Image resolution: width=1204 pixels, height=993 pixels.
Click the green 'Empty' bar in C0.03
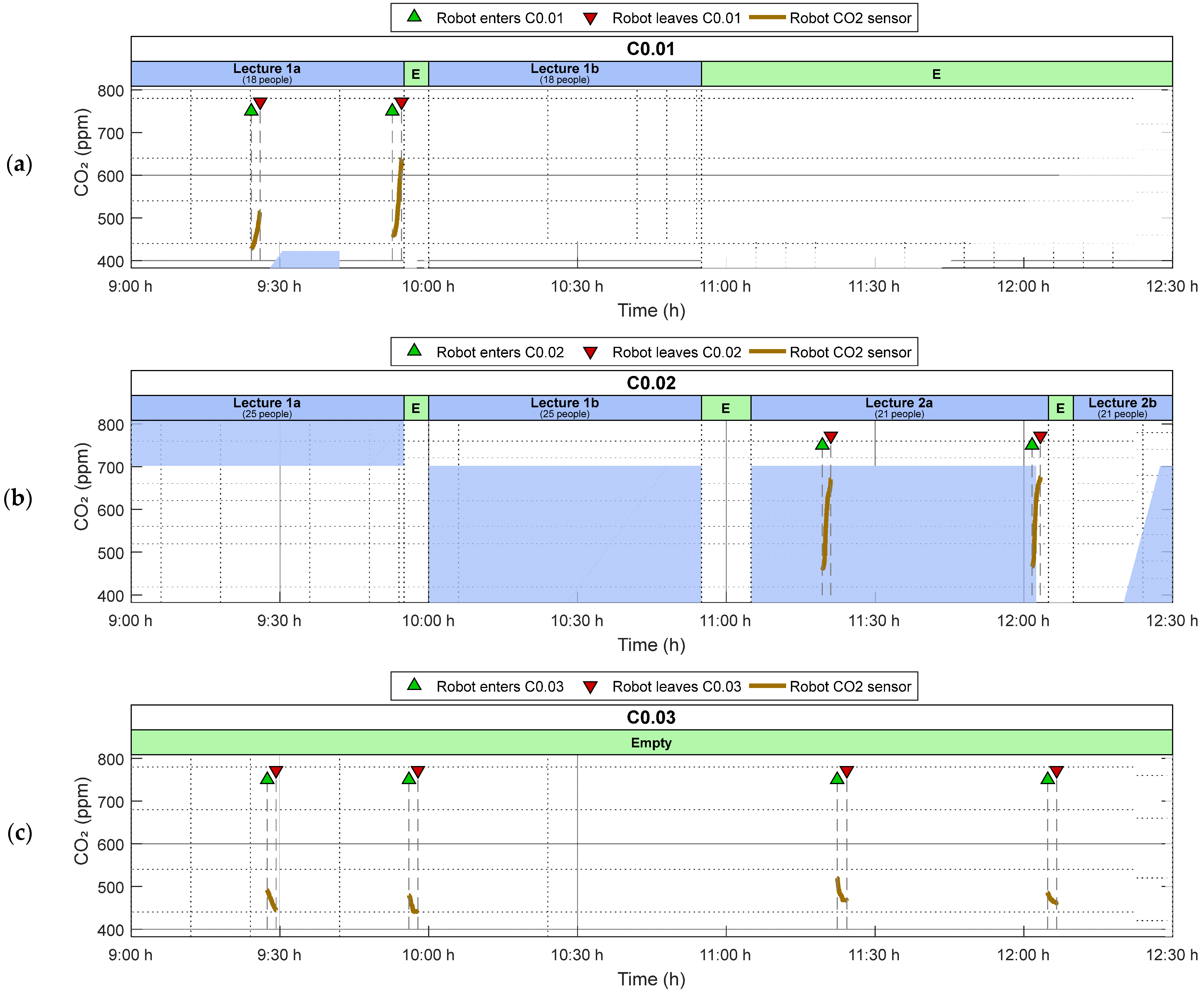(x=651, y=743)
